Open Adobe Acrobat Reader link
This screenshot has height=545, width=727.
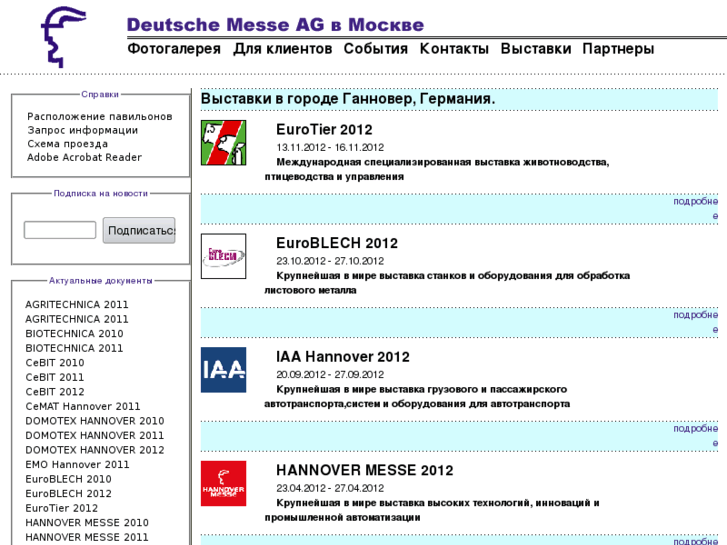point(84,157)
